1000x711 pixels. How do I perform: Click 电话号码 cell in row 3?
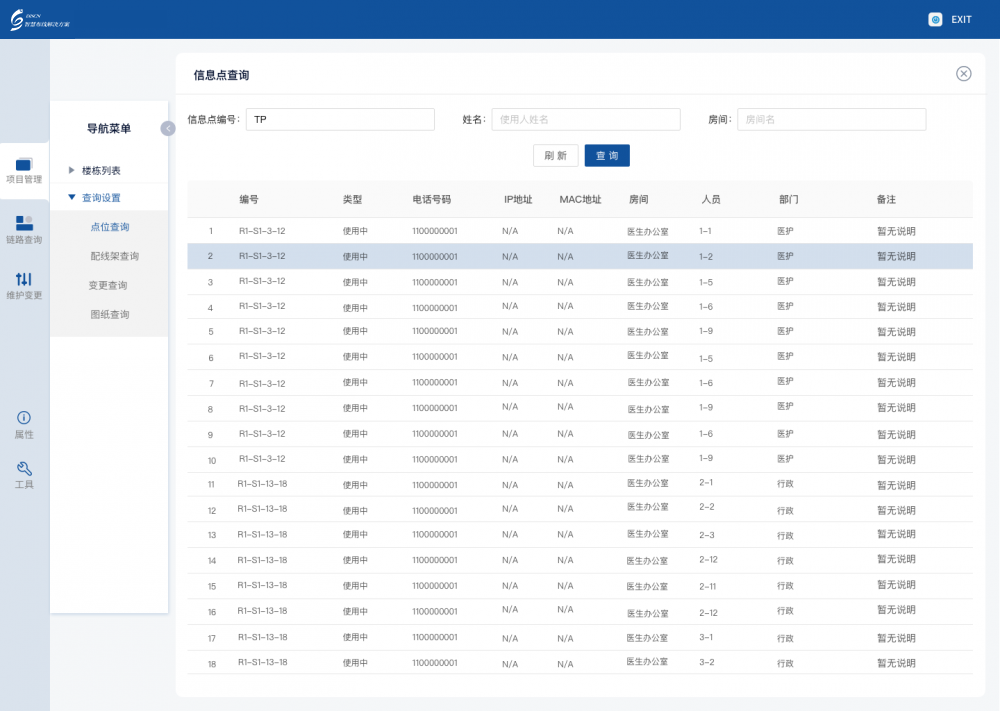click(435, 282)
